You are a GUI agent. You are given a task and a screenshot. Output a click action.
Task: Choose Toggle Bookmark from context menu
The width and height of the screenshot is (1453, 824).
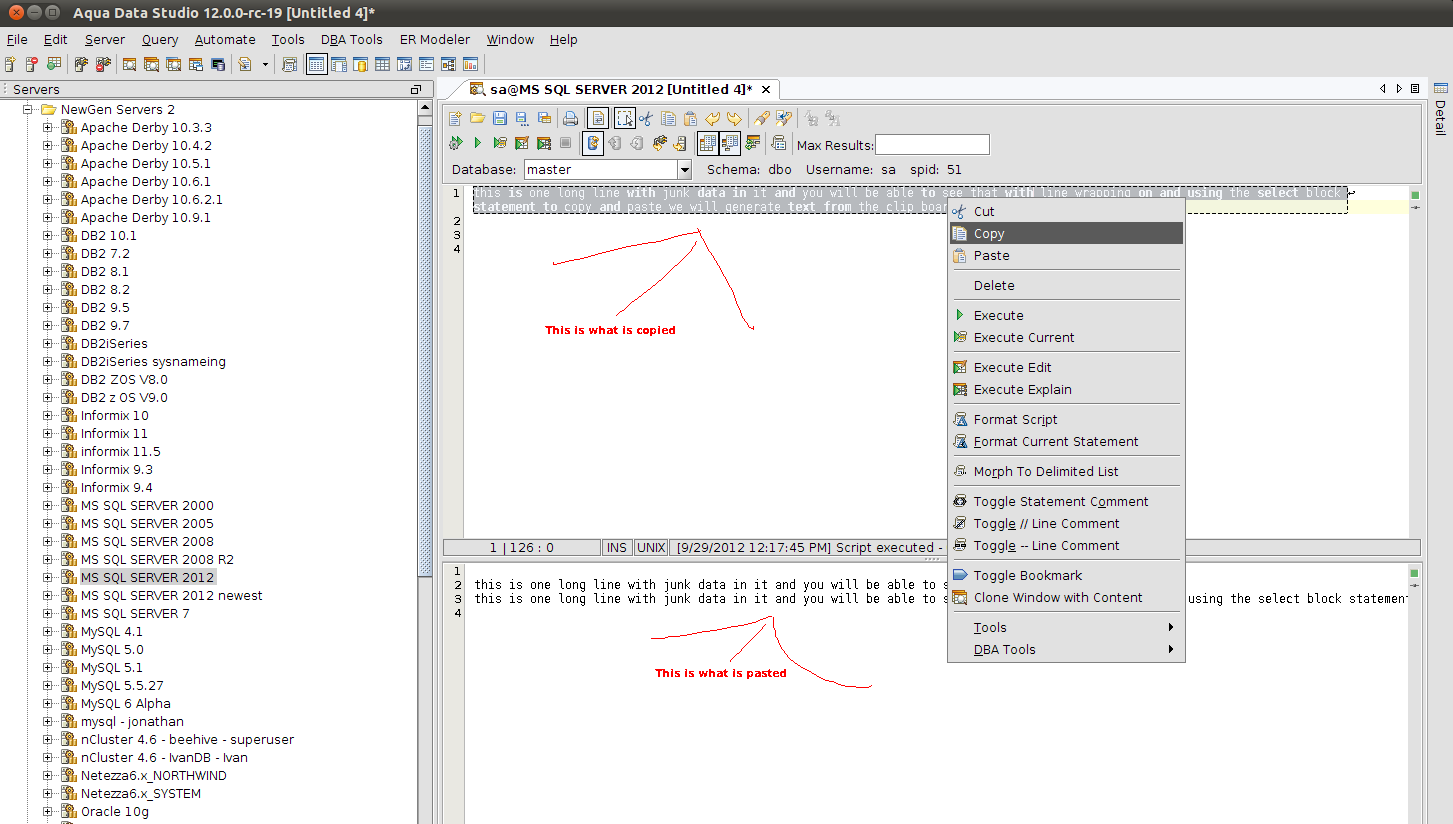point(1066,575)
